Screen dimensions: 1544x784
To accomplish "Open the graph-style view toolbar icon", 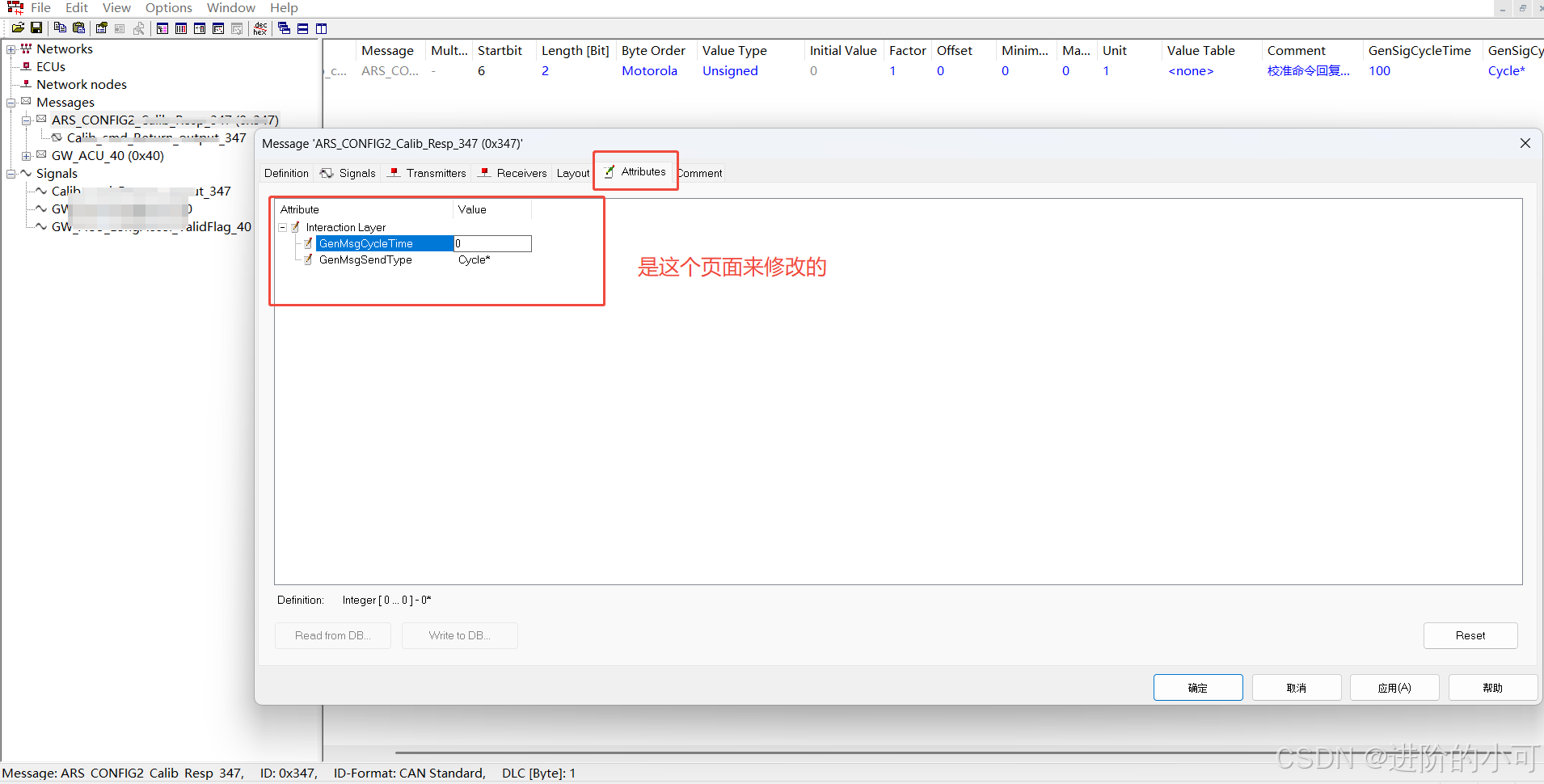I will click(x=218, y=28).
